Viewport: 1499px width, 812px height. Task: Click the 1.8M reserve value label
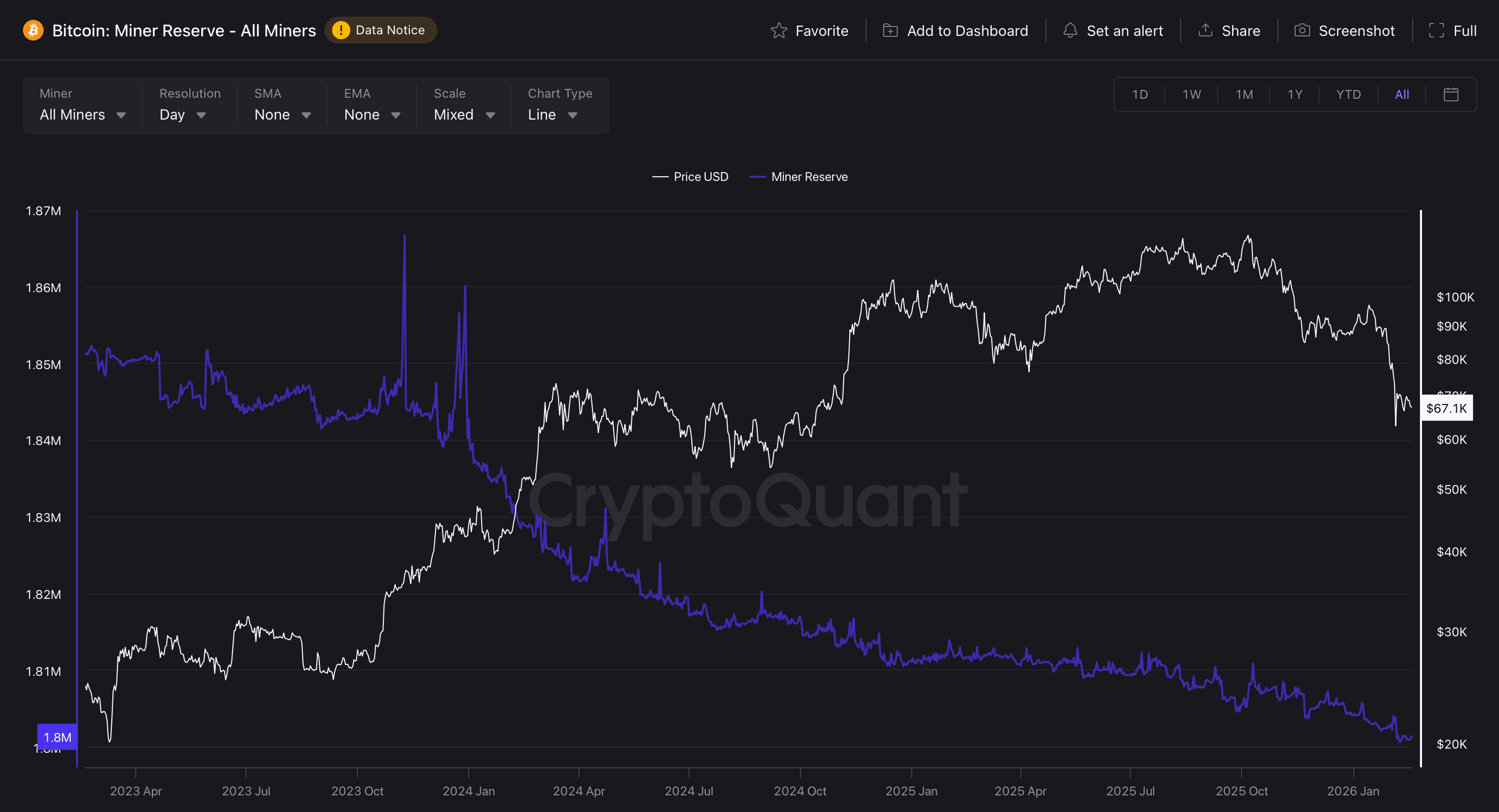pyautogui.click(x=57, y=737)
